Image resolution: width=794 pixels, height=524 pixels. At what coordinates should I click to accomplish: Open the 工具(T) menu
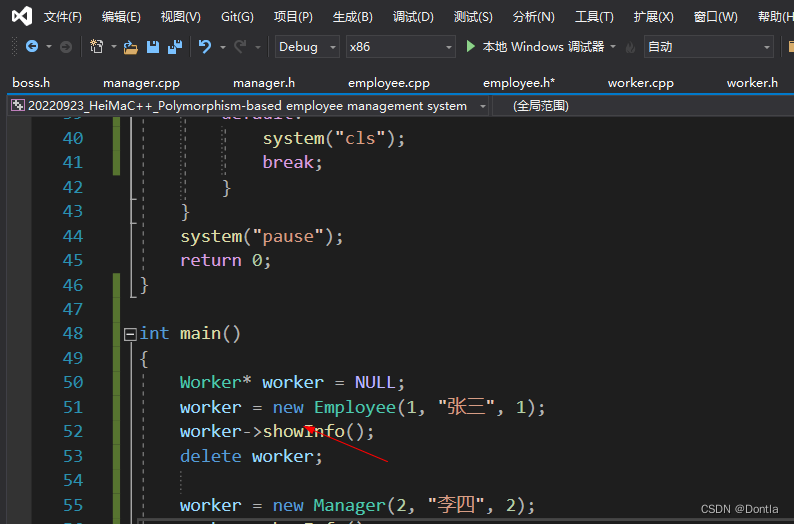point(594,17)
